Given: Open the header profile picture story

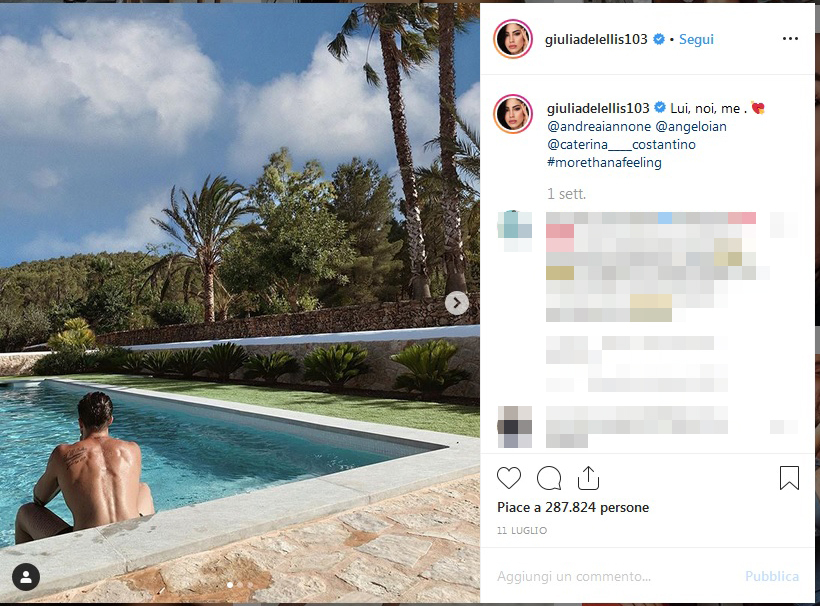Looking at the screenshot, I should 513,39.
